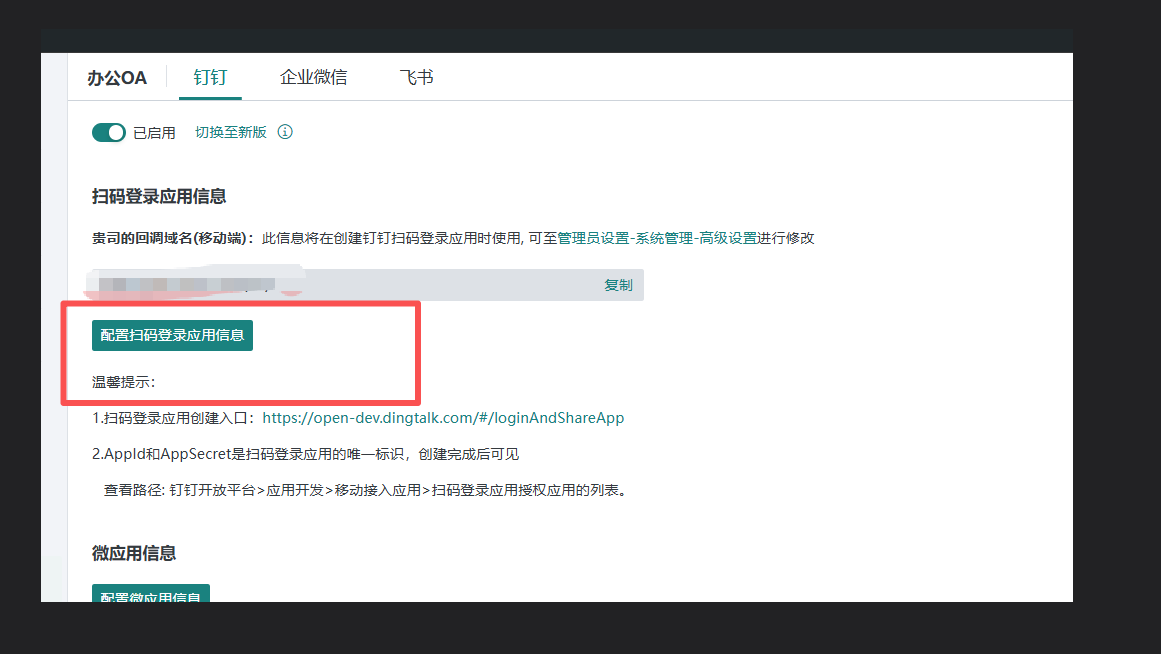Select the 飞书 tab
Screen dimensions: 1161x654
click(x=416, y=77)
